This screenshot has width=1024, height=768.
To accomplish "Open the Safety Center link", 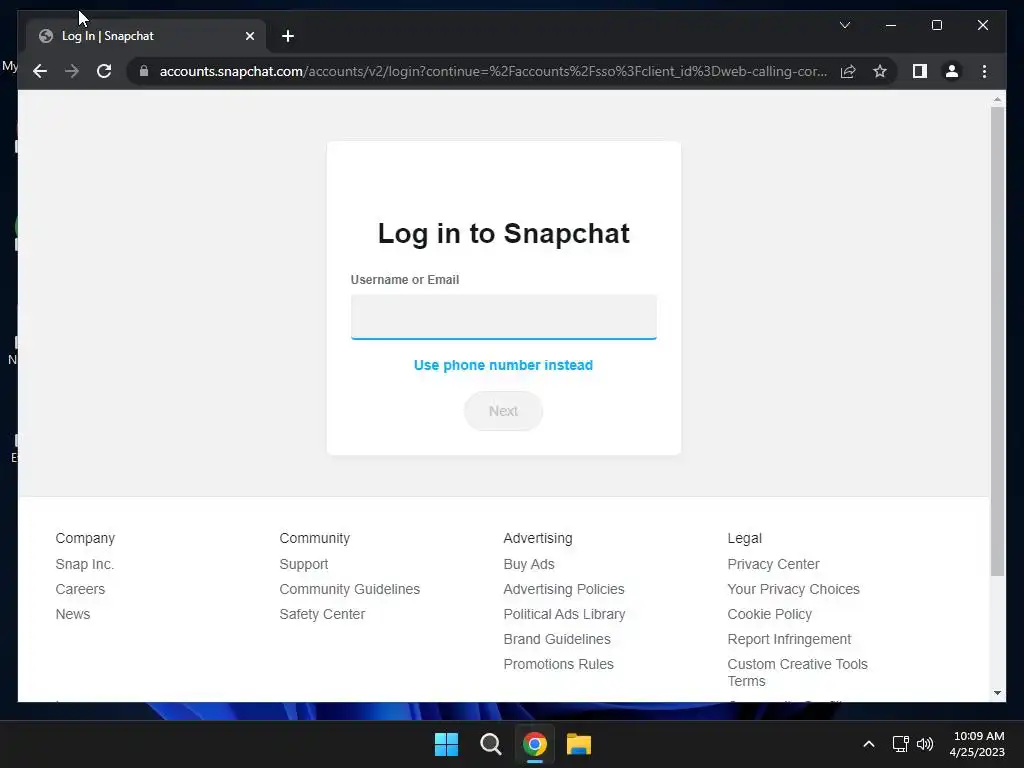I will pyautogui.click(x=322, y=614).
